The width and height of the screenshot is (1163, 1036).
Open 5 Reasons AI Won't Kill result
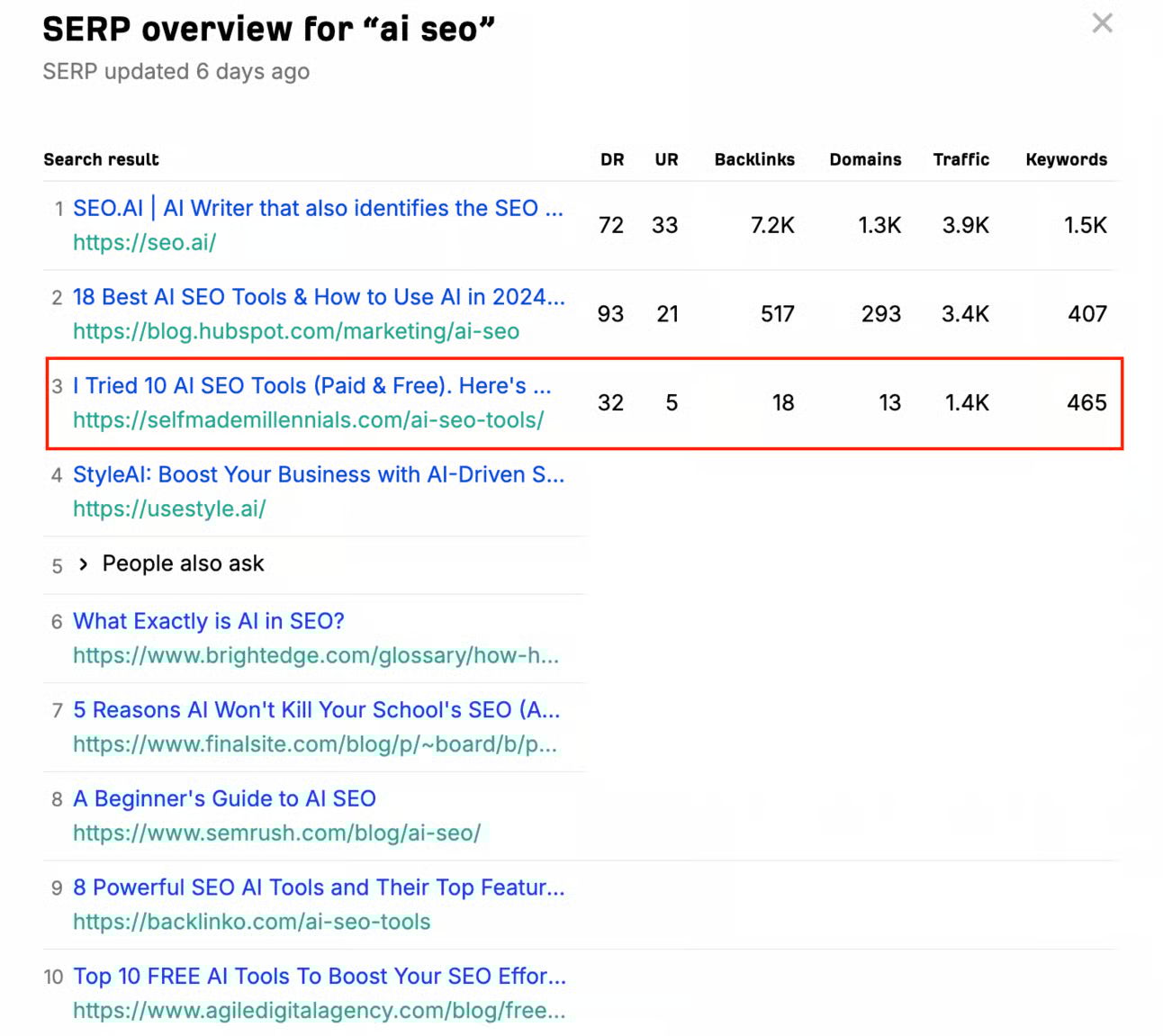[317, 710]
